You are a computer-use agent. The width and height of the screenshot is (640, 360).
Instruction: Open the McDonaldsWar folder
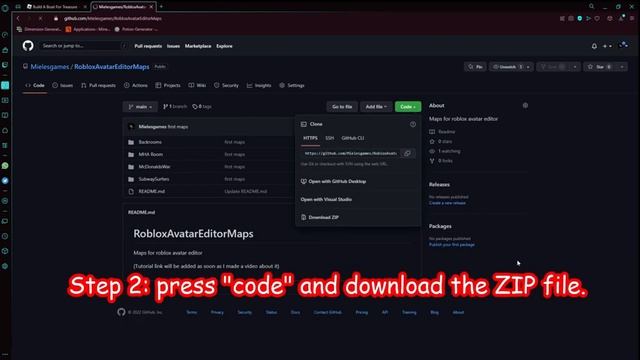(154, 167)
